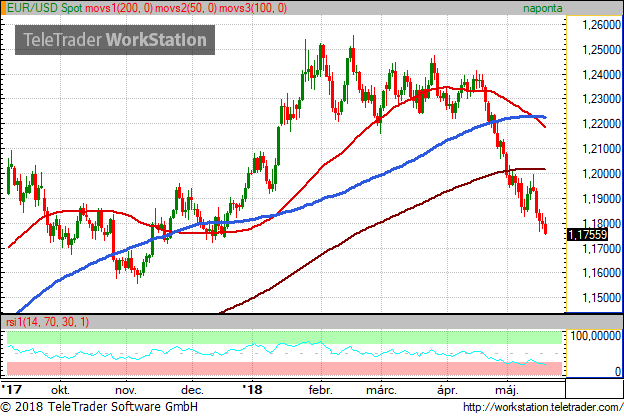Click the 1,20000 price axis label

coord(601,174)
